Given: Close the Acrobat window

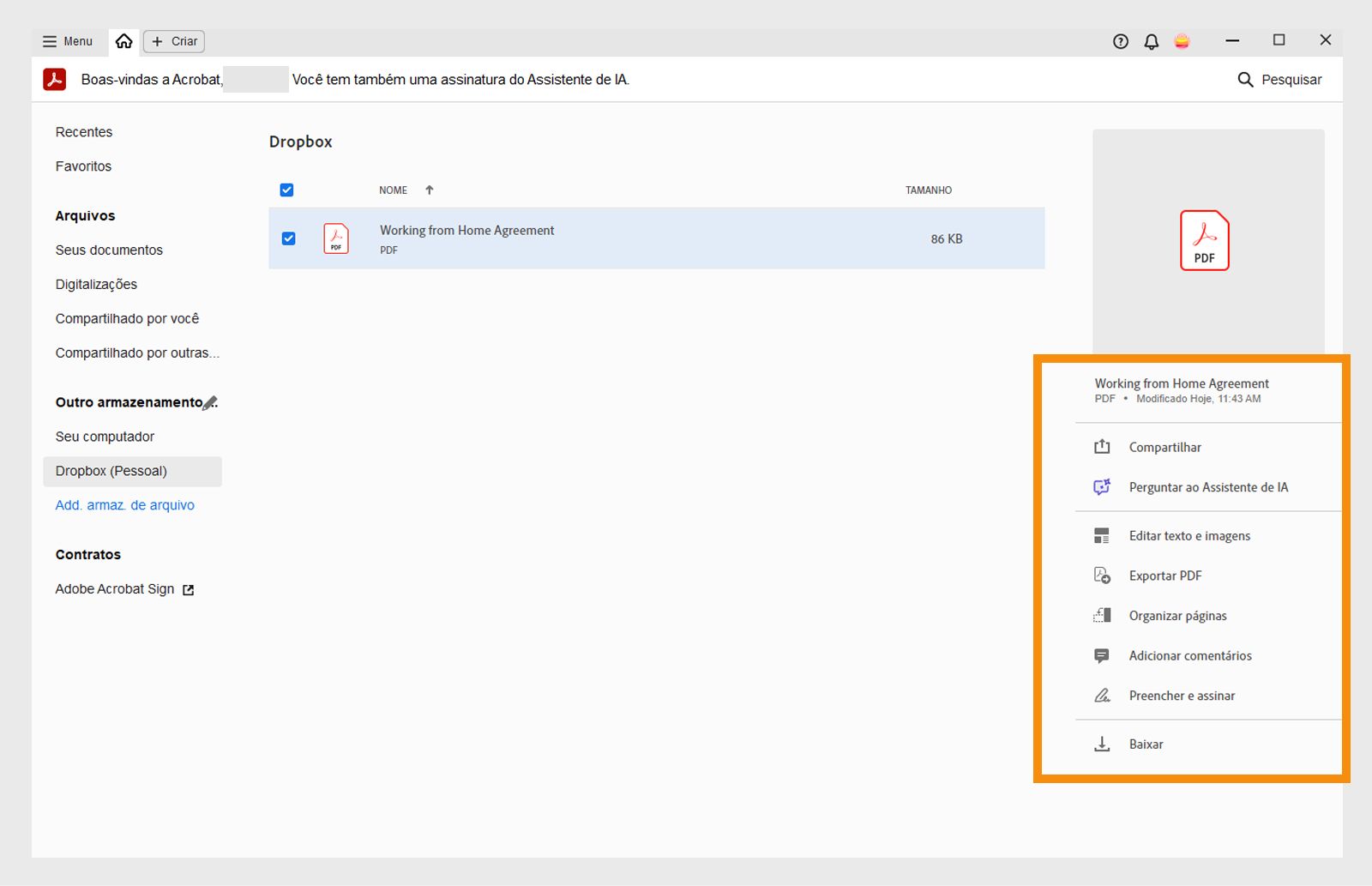Looking at the screenshot, I should (x=1325, y=40).
